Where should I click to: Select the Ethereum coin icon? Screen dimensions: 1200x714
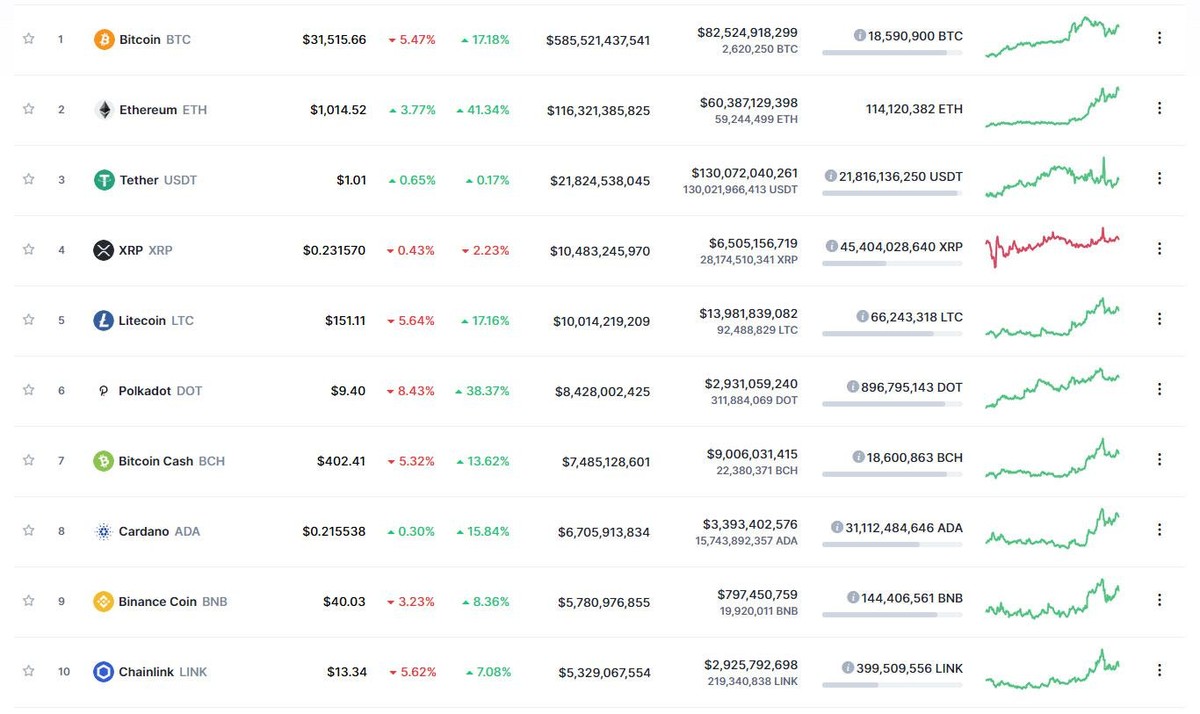pyautogui.click(x=103, y=109)
